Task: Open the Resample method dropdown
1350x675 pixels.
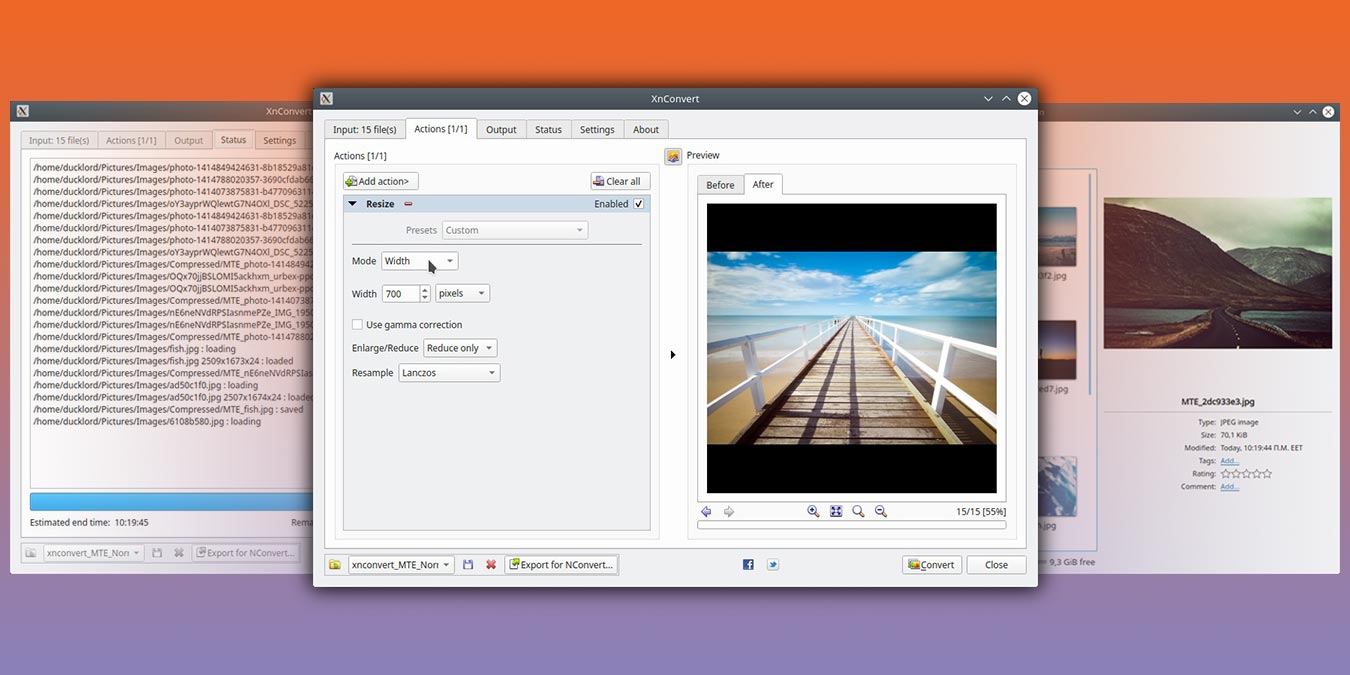Action: click(x=448, y=372)
